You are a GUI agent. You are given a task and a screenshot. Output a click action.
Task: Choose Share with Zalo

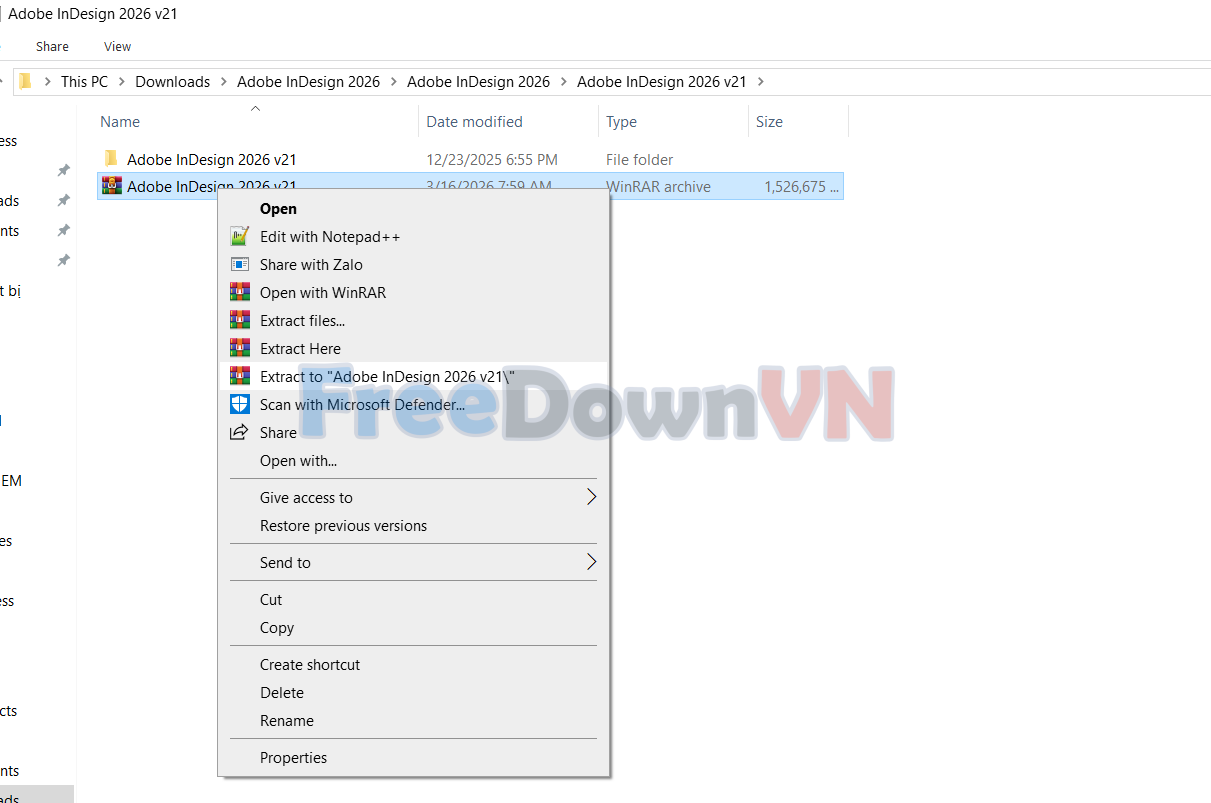[x=309, y=264]
